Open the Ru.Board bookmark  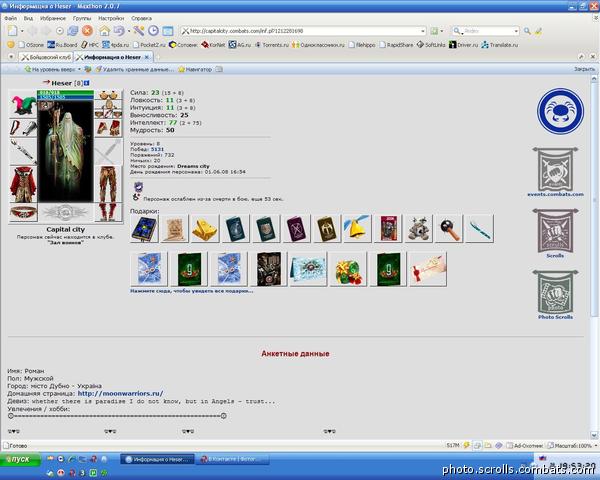click(x=62, y=45)
